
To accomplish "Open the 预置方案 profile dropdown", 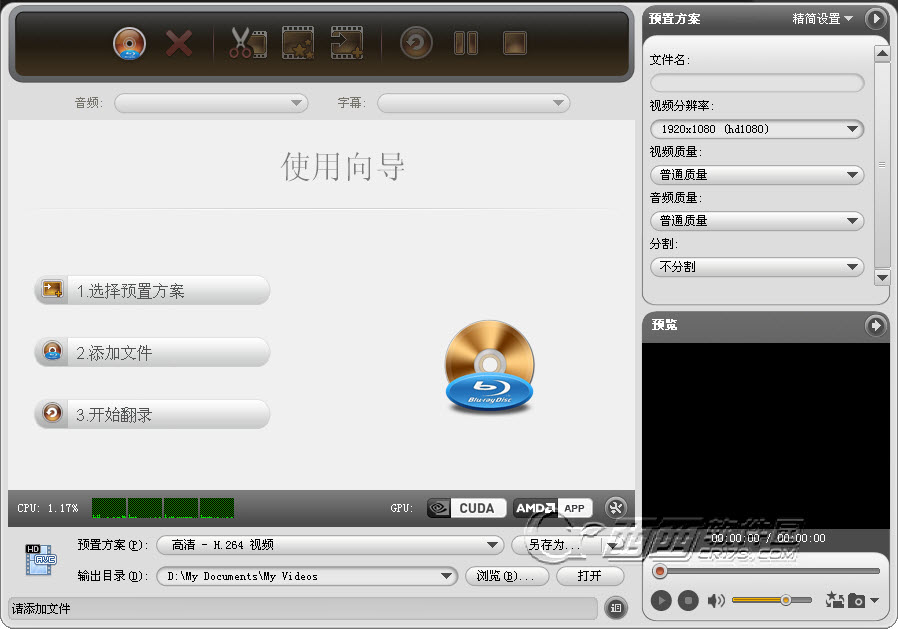I will pyautogui.click(x=330, y=545).
